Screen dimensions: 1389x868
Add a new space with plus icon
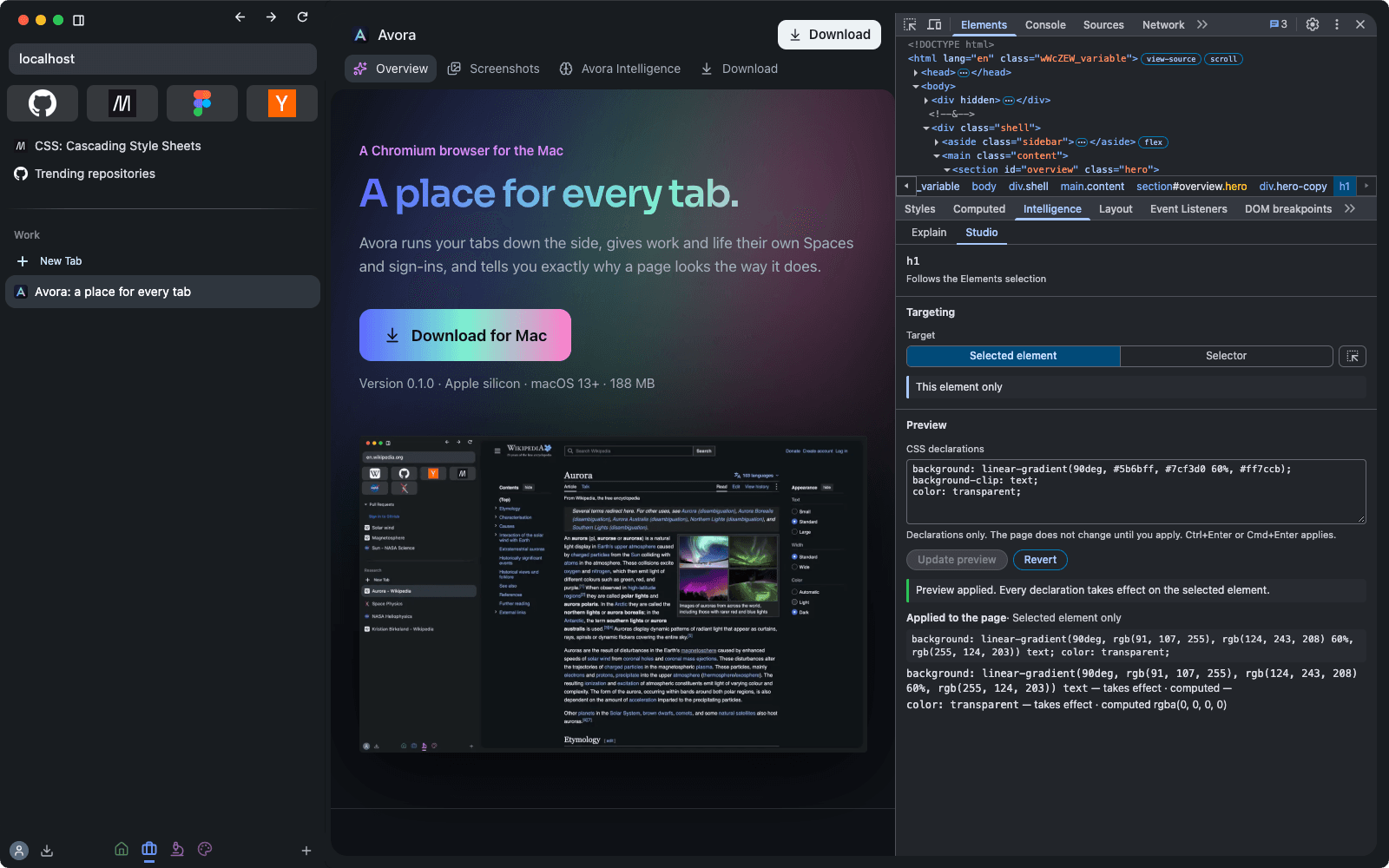[306, 851]
